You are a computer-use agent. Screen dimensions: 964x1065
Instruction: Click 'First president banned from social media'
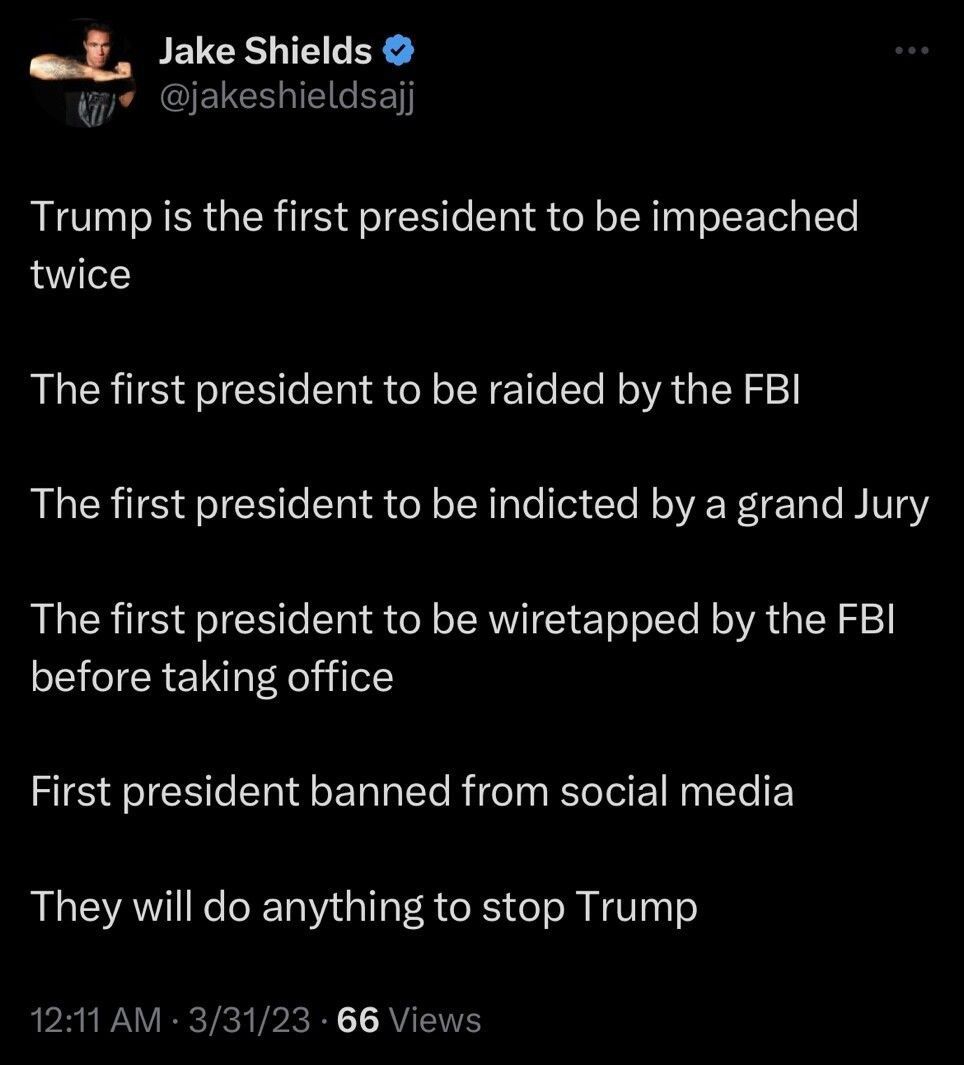click(412, 792)
